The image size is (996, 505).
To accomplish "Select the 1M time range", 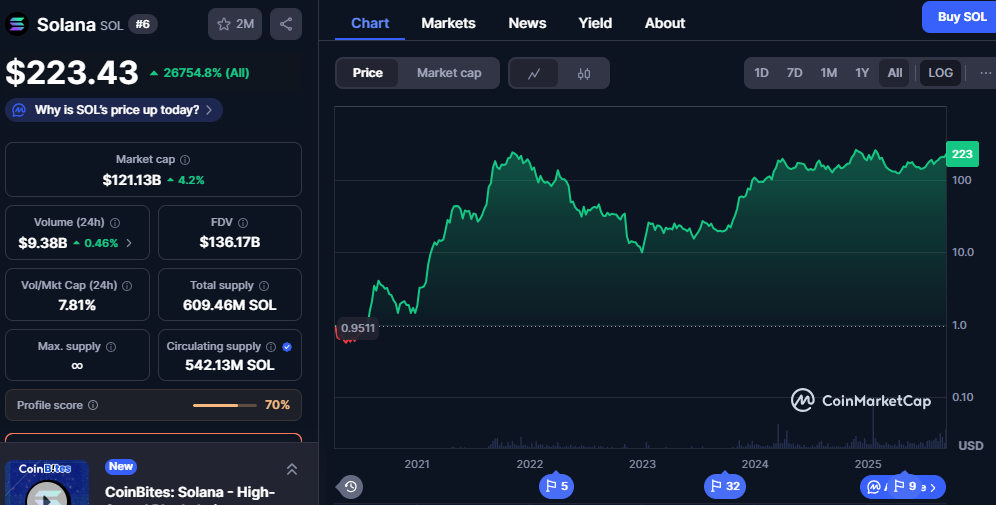I will pos(829,73).
